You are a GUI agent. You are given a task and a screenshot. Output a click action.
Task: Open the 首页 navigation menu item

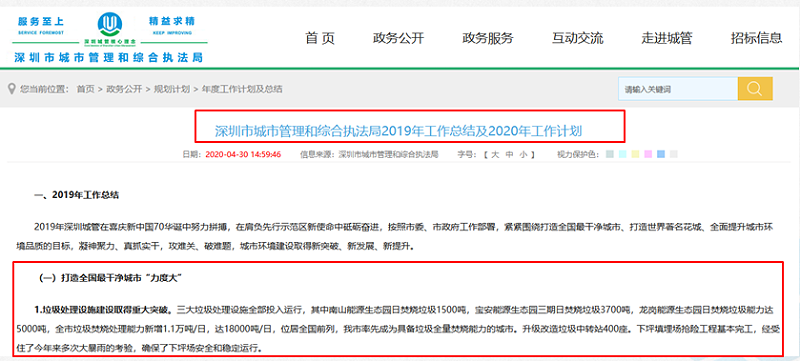tap(320, 38)
